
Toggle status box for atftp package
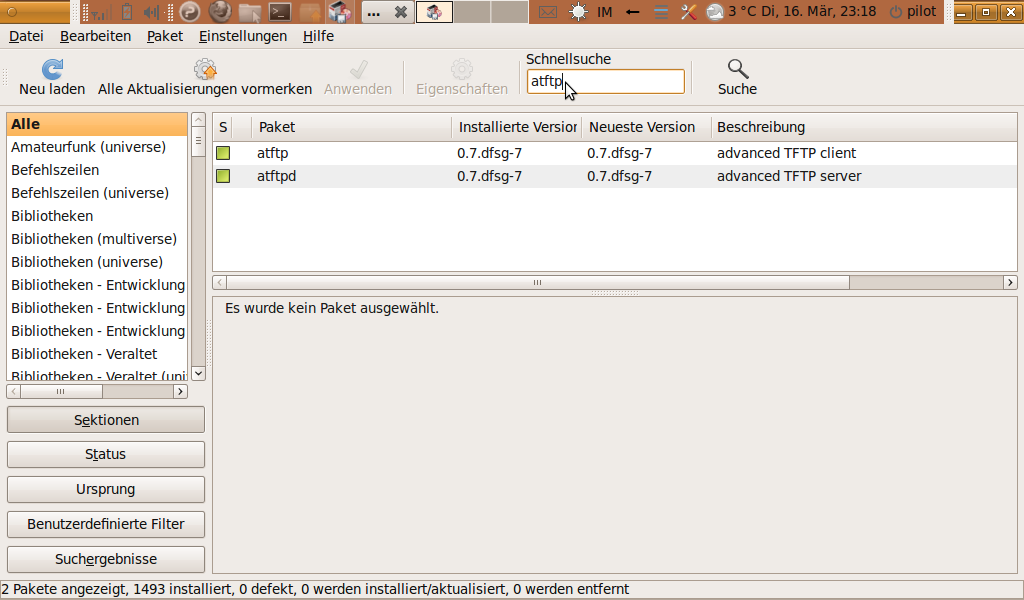click(x=223, y=153)
